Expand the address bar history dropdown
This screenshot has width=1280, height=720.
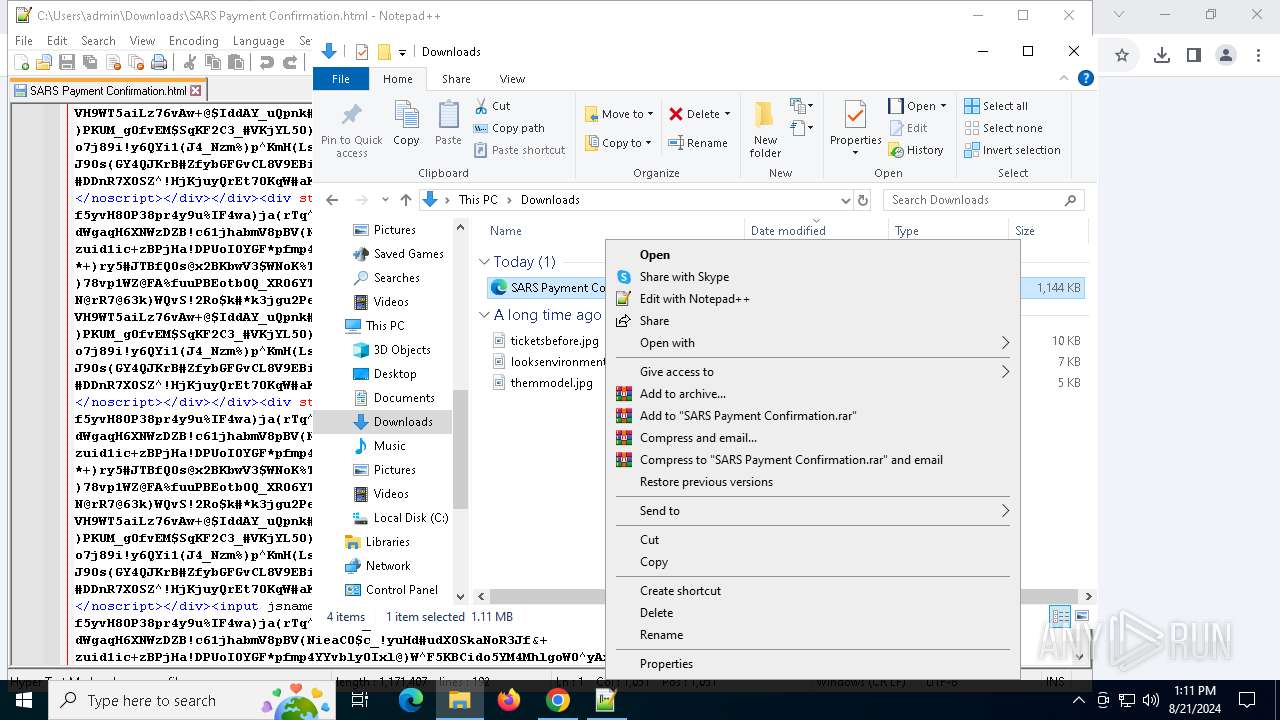[x=845, y=200]
